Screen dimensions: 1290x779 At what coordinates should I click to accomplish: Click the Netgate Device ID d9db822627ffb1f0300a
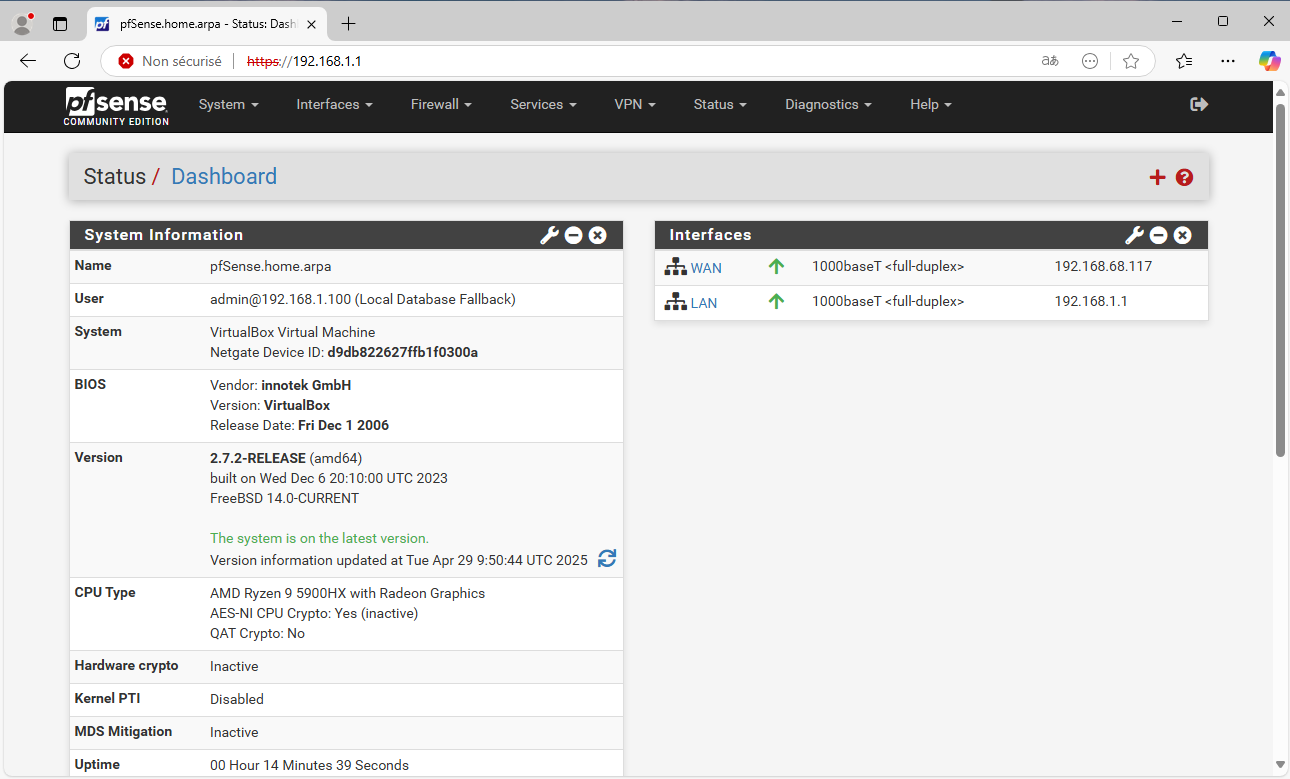coord(403,352)
